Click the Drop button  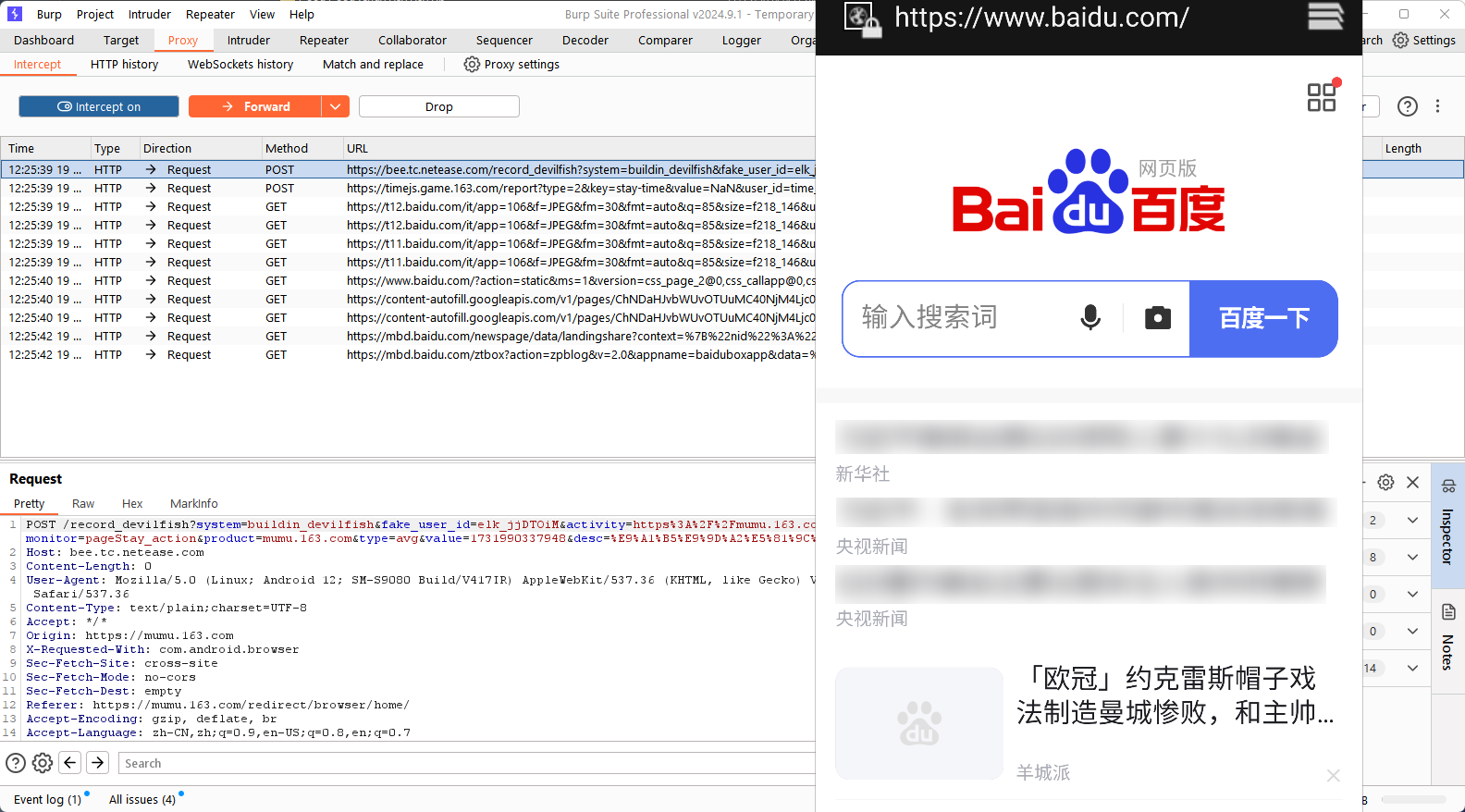[438, 107]
